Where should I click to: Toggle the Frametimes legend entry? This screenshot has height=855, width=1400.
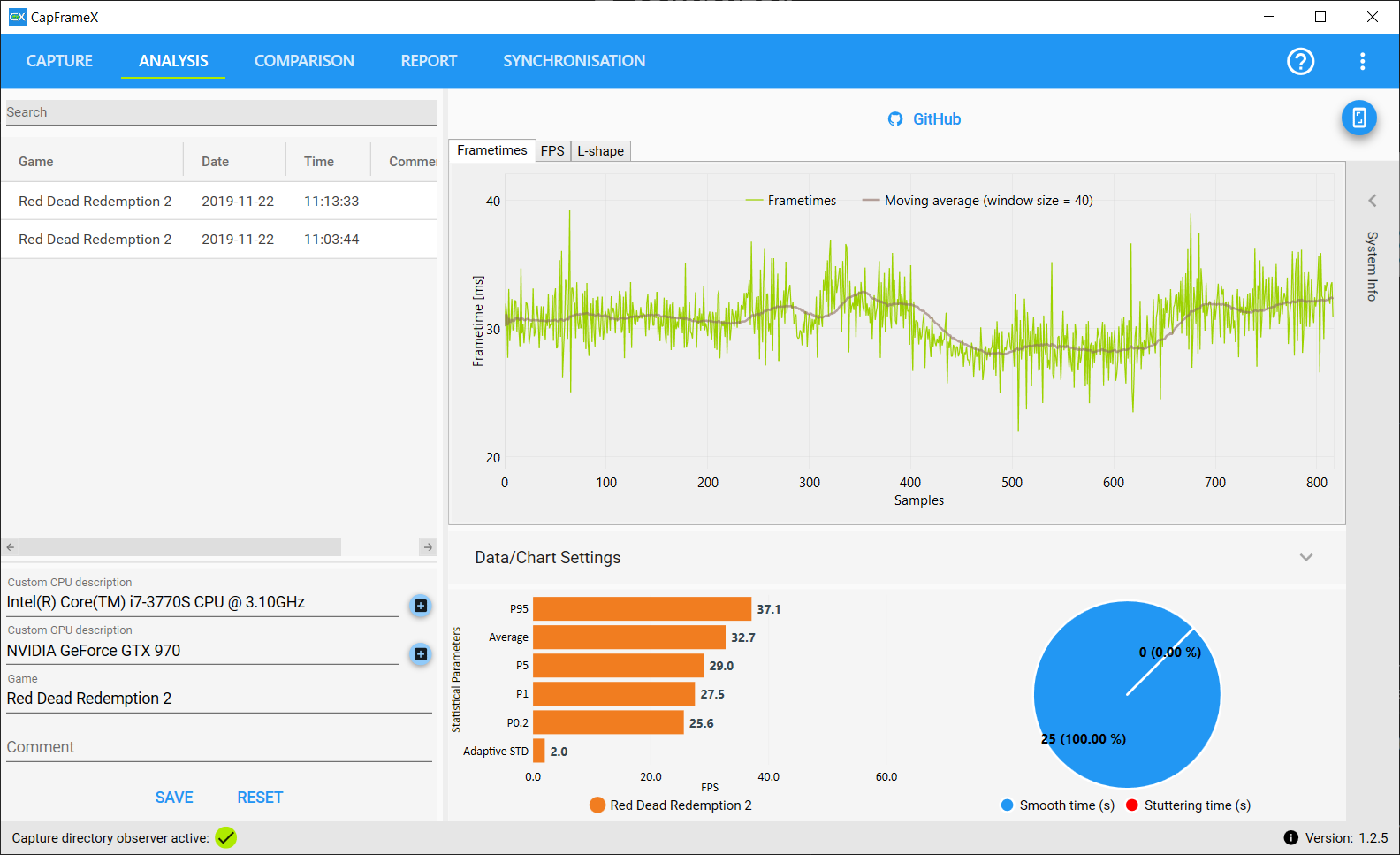point(791,201)
